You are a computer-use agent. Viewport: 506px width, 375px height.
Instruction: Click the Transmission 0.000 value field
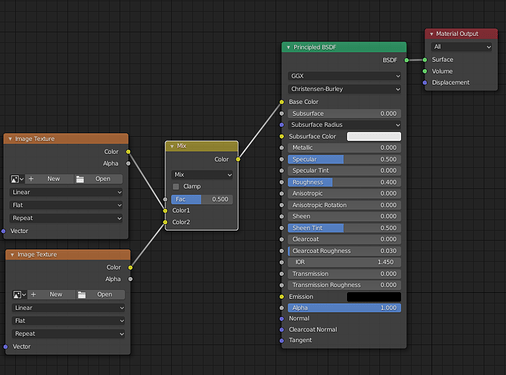click(344, 274)
